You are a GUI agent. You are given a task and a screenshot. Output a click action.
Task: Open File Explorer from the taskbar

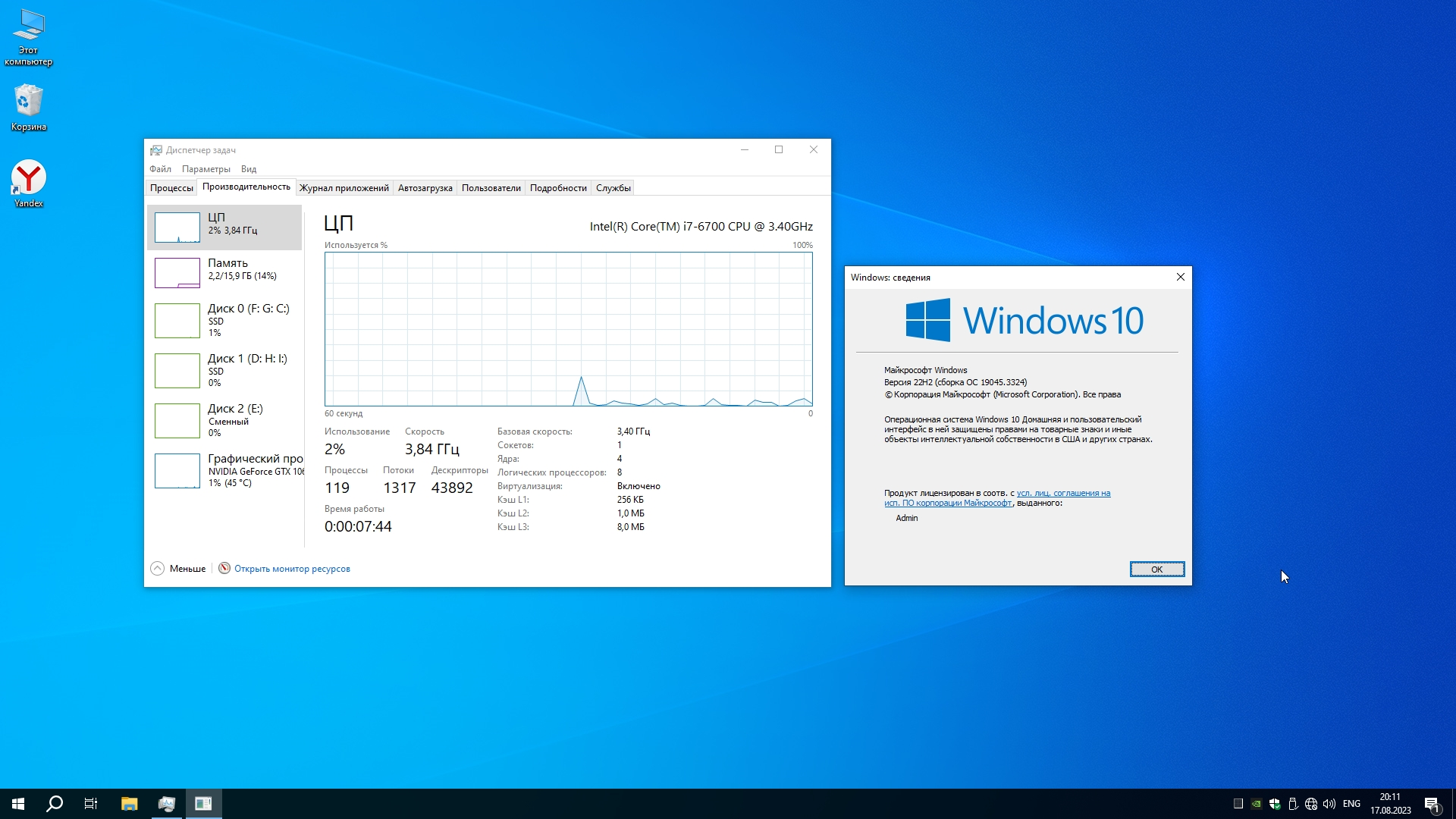pyautogui.click(x=130, y=804)
